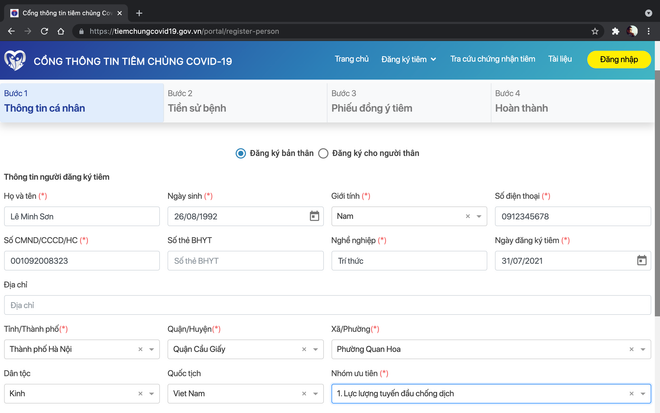The width and height of the screenshot is (660, 413).
Task: Clear the Giới tính selection
Action: (468, 216)
